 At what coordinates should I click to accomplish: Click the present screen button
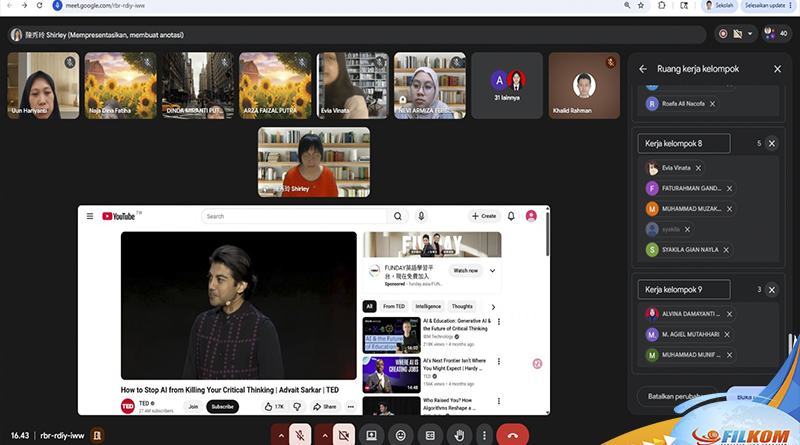371,435
